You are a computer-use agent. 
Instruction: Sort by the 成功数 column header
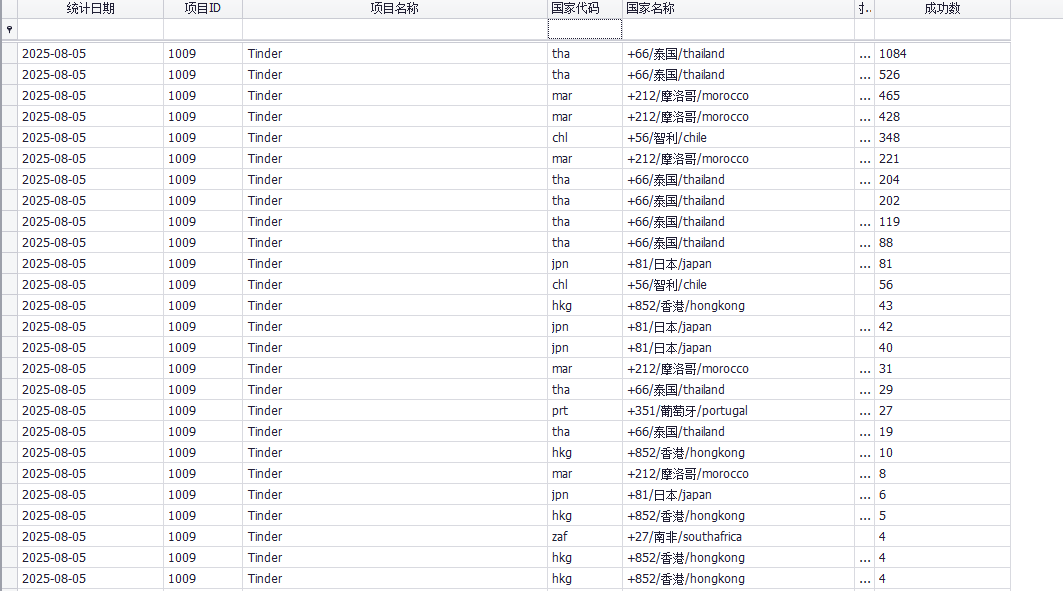click(x=942, y=9)
